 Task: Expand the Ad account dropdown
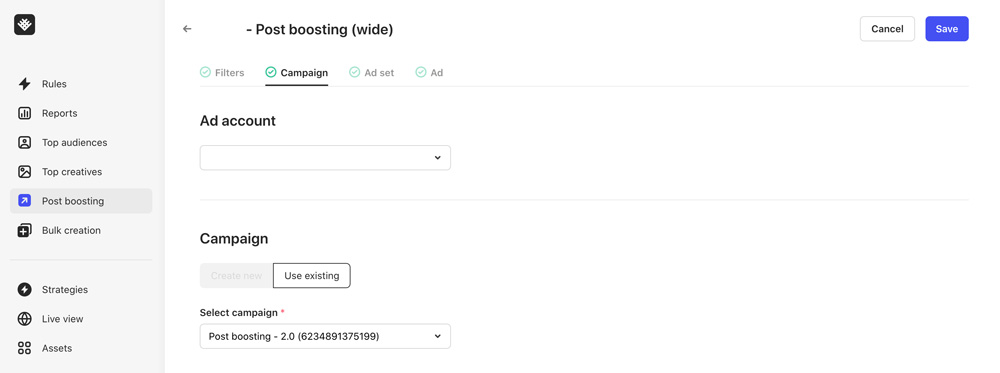(x=325, y=157)
